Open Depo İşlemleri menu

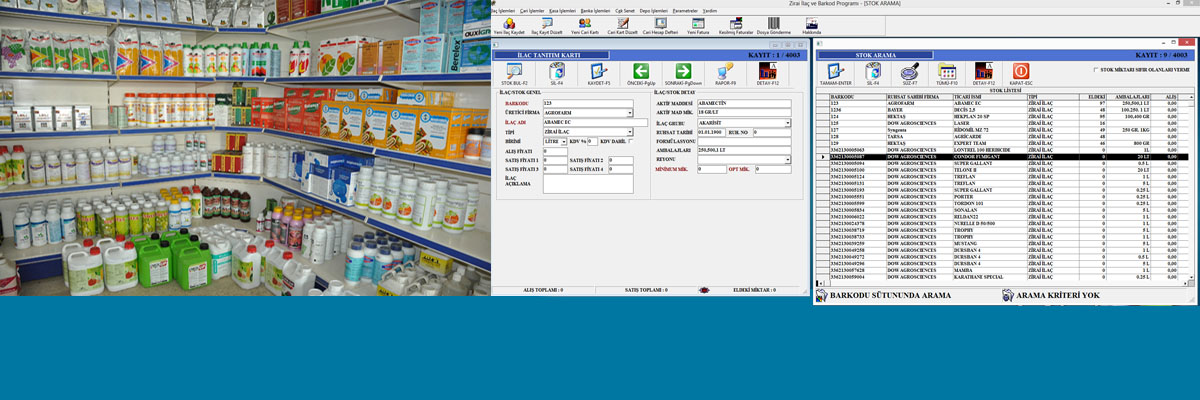[652, 10]
